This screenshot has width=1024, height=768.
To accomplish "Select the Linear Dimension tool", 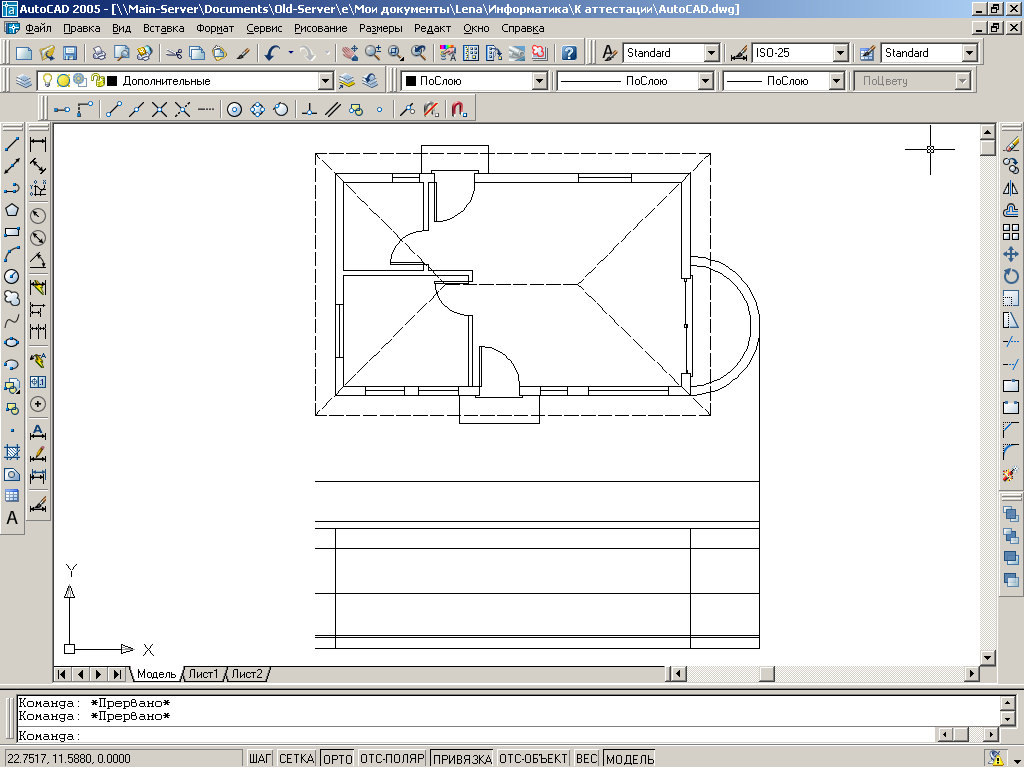I will point(39,144).
